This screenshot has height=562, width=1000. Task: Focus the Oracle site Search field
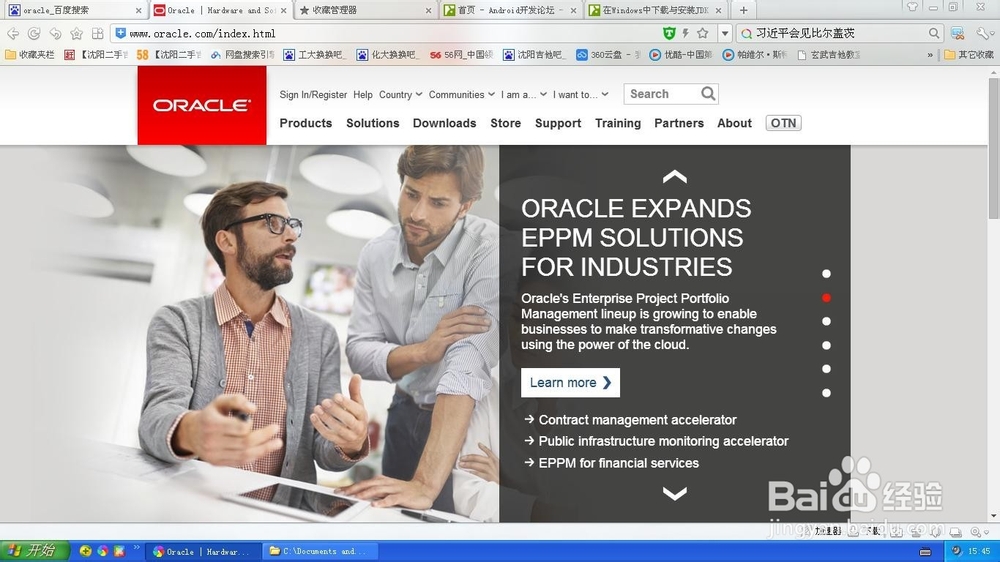point(662,94)
